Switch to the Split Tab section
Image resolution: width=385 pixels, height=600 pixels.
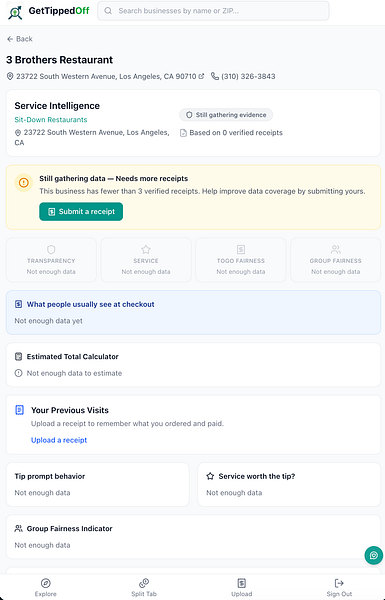(144, 587)
